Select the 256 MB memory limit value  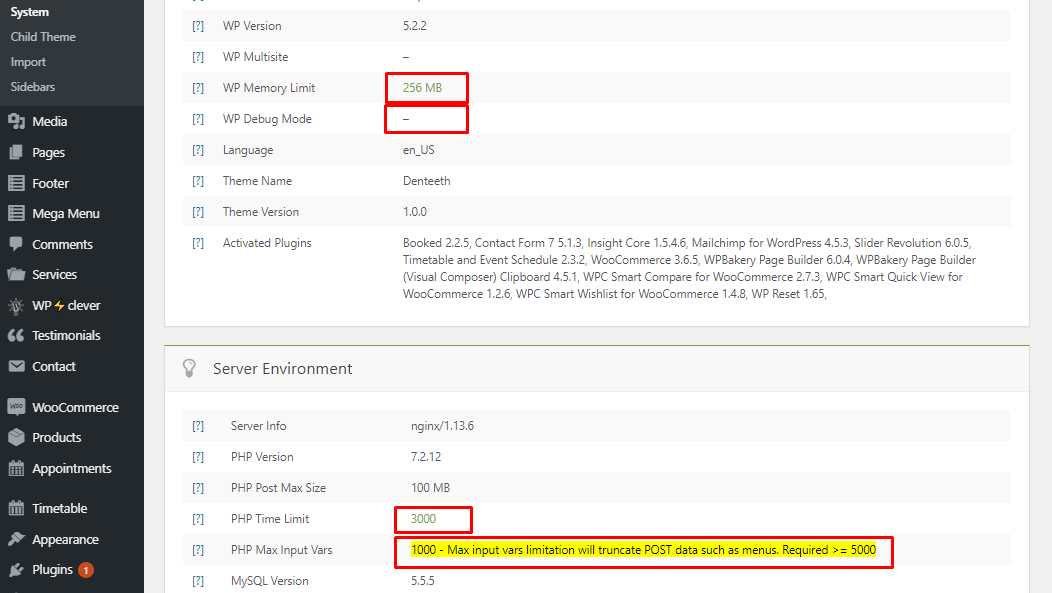point(422,88)
